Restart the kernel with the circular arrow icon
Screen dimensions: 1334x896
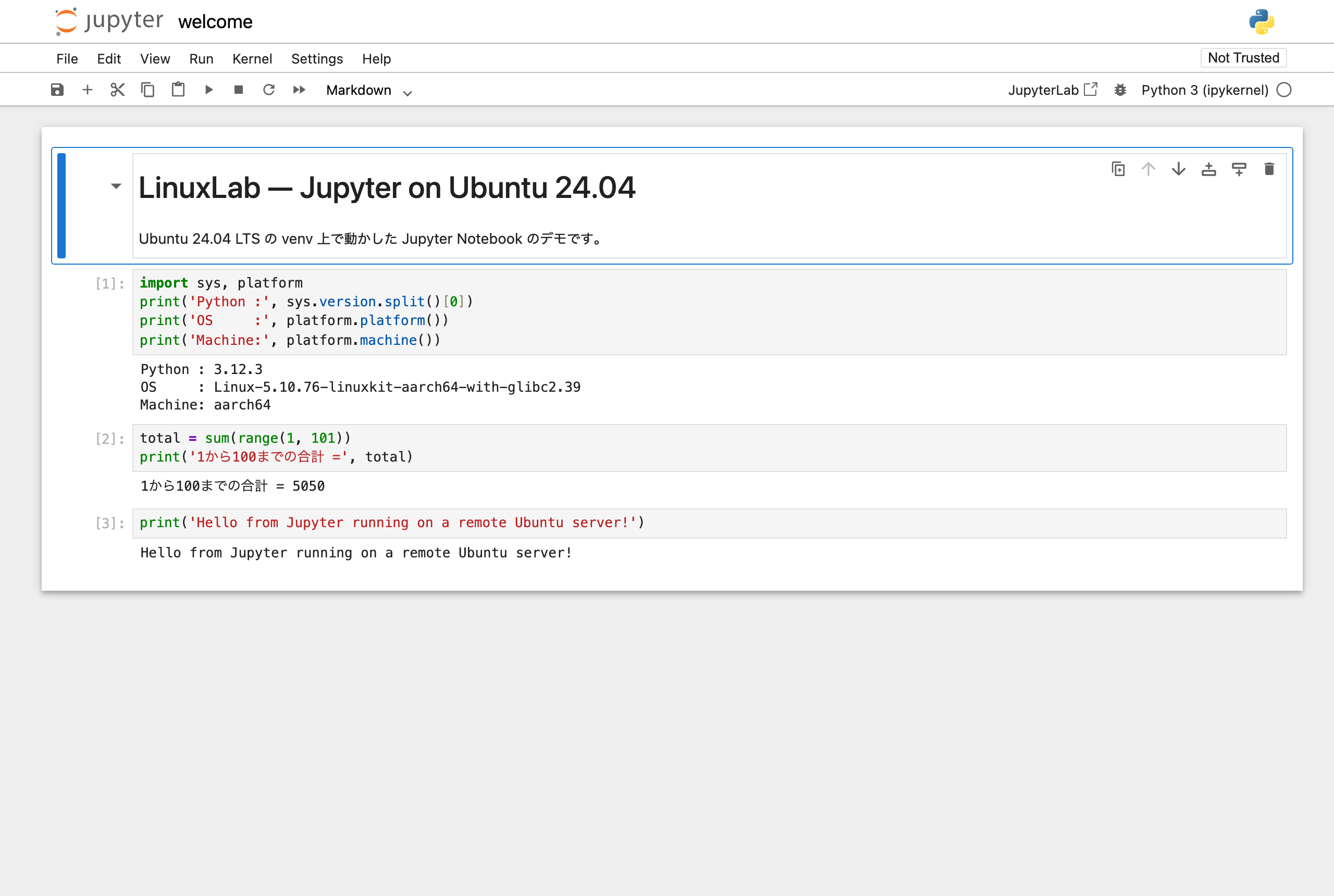click(269, 90)
